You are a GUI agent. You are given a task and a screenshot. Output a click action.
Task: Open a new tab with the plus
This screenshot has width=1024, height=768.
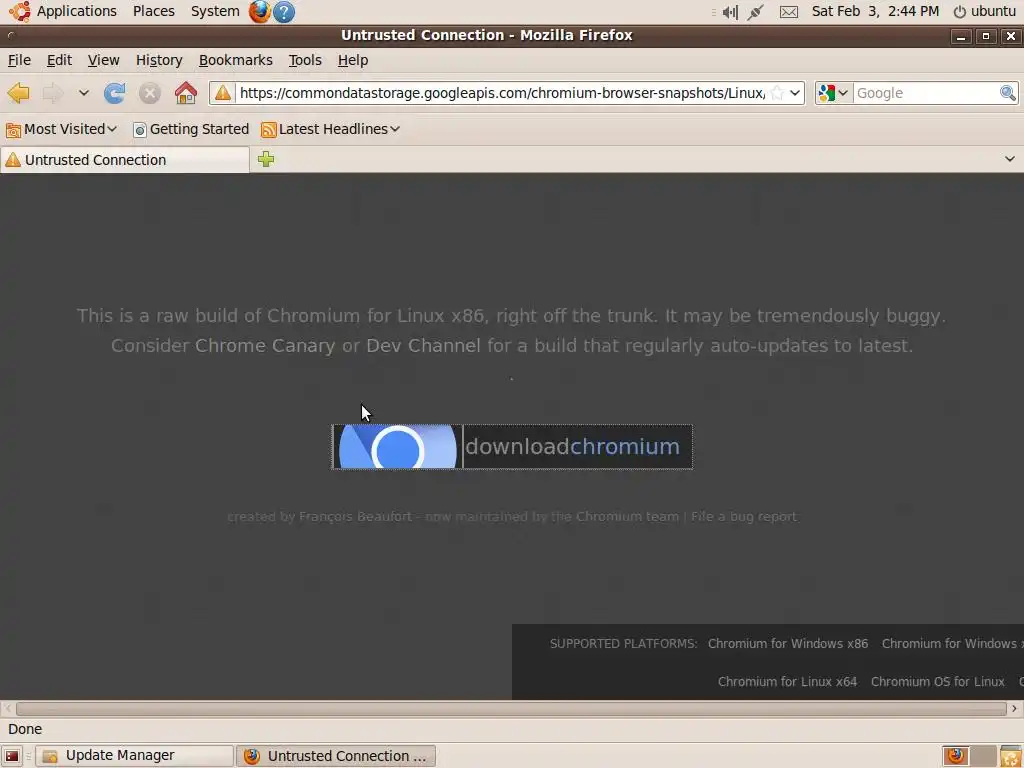[266, 159]
